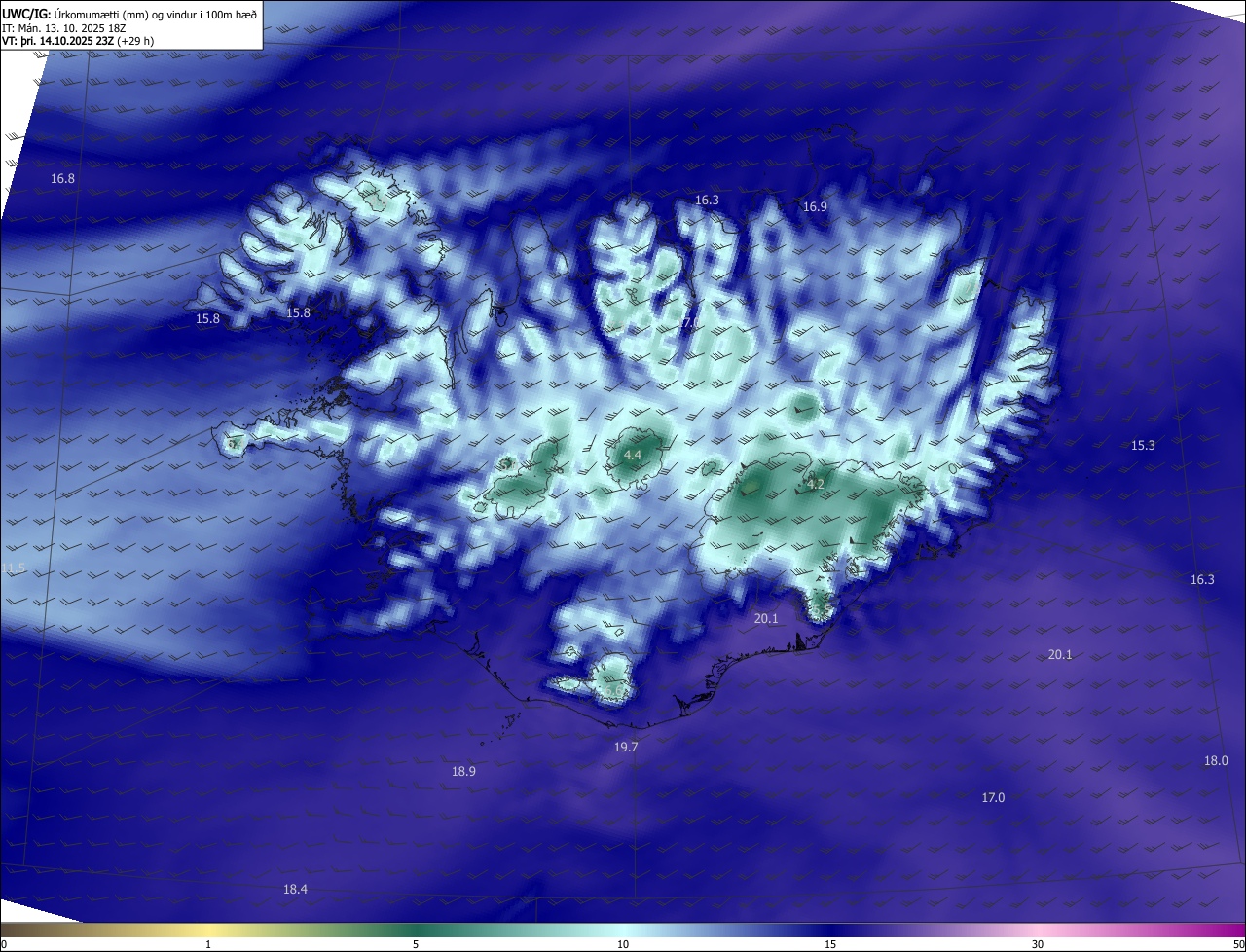Click the 'VT: þri. 14.10.2025 23Z (+29 h)' line
1246x952 pixels.
[78, 41]
